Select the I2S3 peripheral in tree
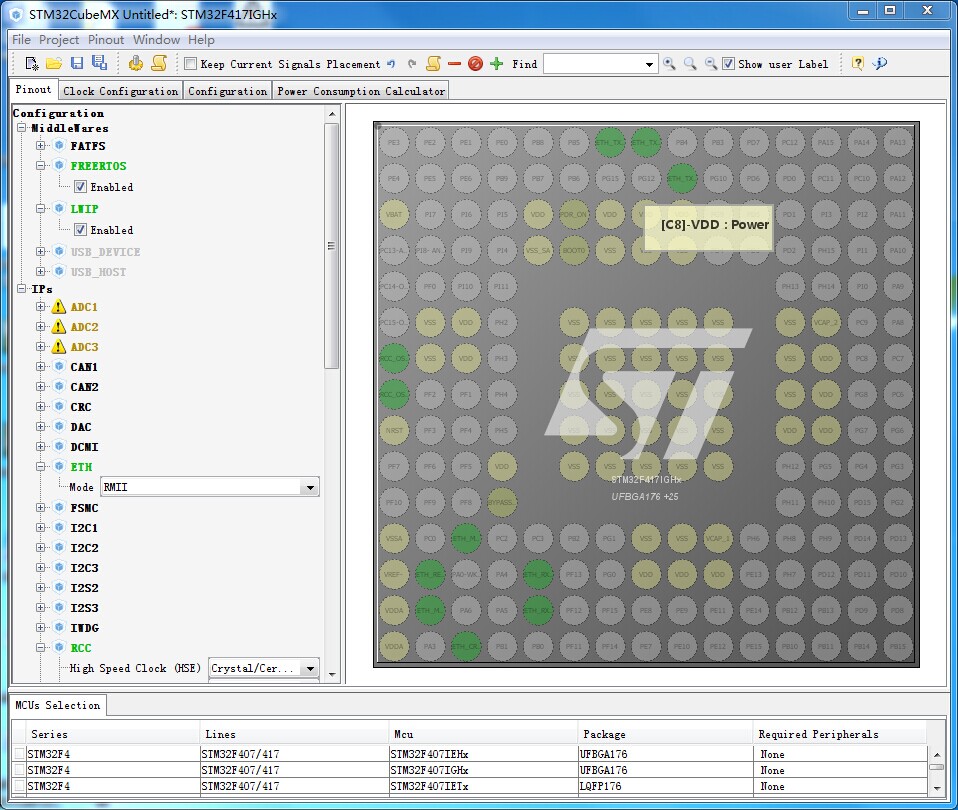 [84, 608]
